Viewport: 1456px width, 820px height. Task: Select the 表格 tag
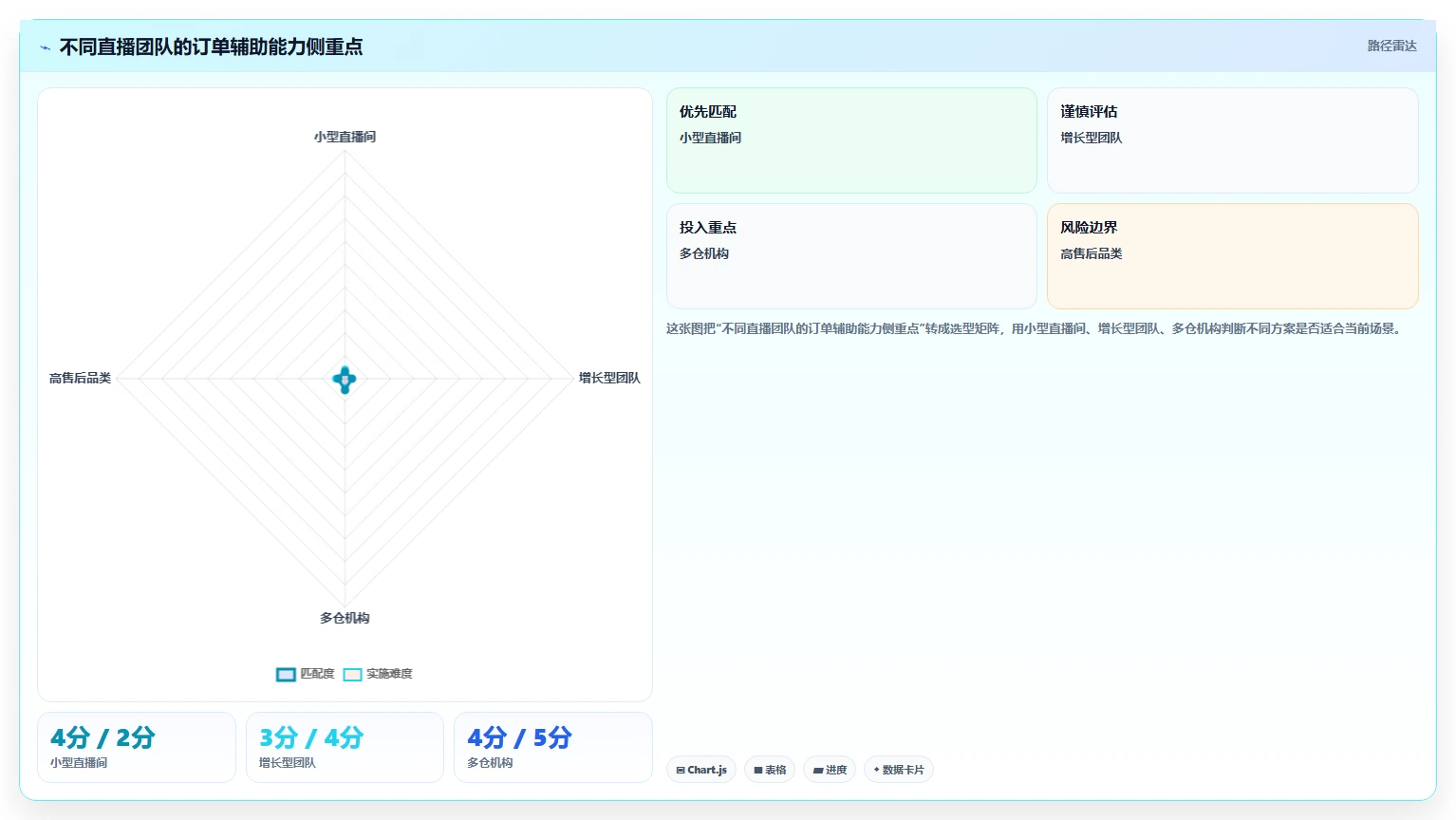click(x=770, y=770)
